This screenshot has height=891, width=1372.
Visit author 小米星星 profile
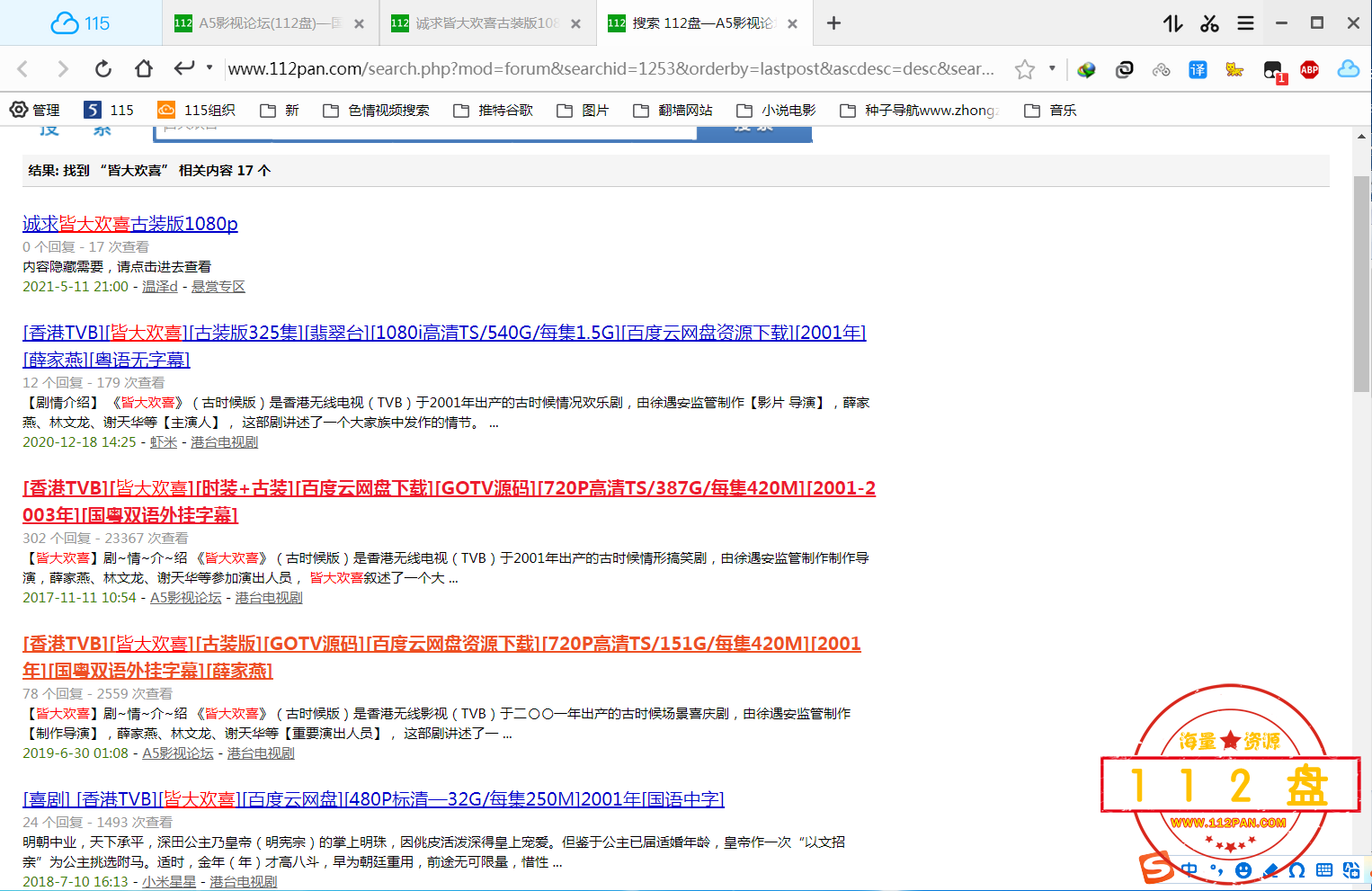pyautogui.click(x=169, y=881)
